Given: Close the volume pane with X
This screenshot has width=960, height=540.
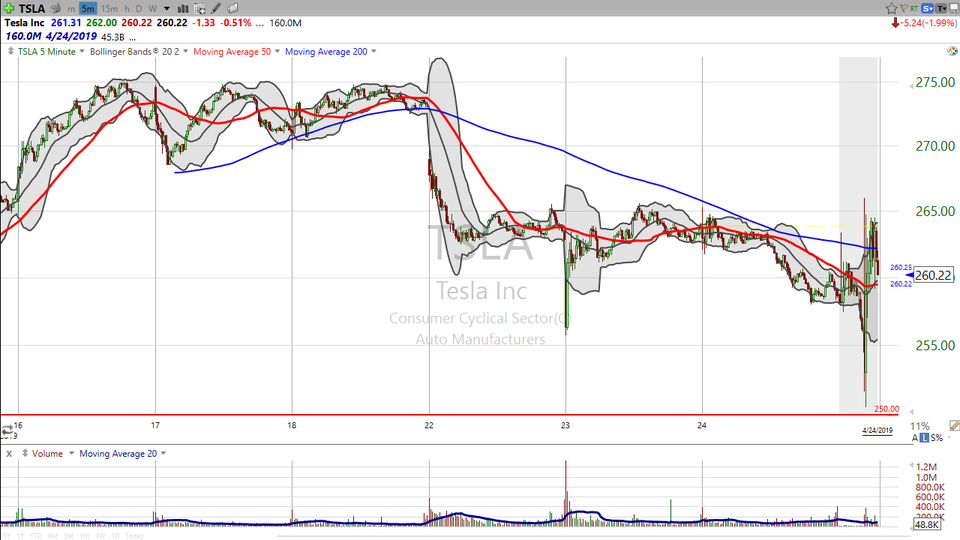Looking at the screenshot, I should (x=9, y=454).
